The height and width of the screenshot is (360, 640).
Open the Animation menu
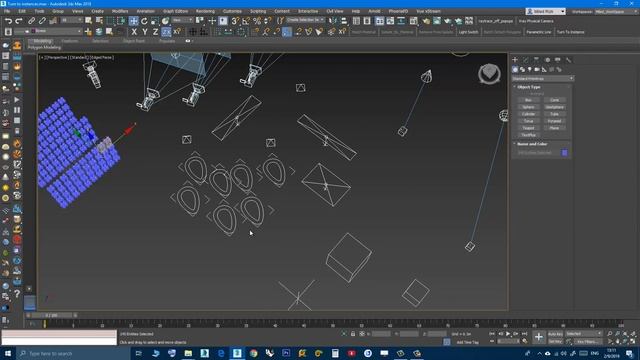click(x=146, y=11)
